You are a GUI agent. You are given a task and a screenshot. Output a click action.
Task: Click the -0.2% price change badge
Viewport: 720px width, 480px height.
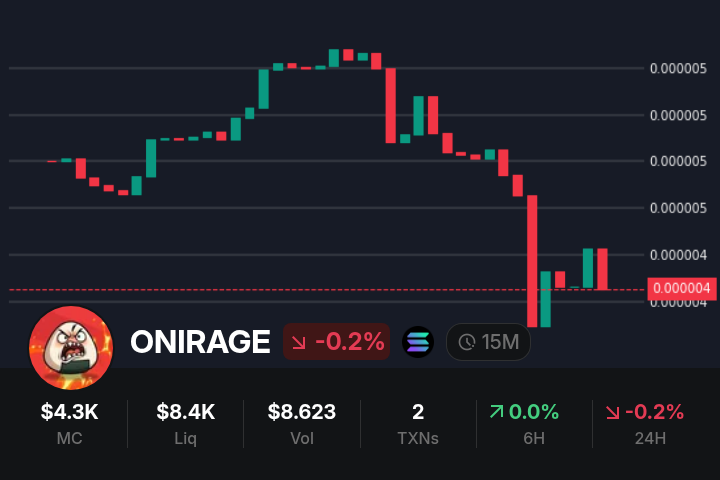(336, 342)
